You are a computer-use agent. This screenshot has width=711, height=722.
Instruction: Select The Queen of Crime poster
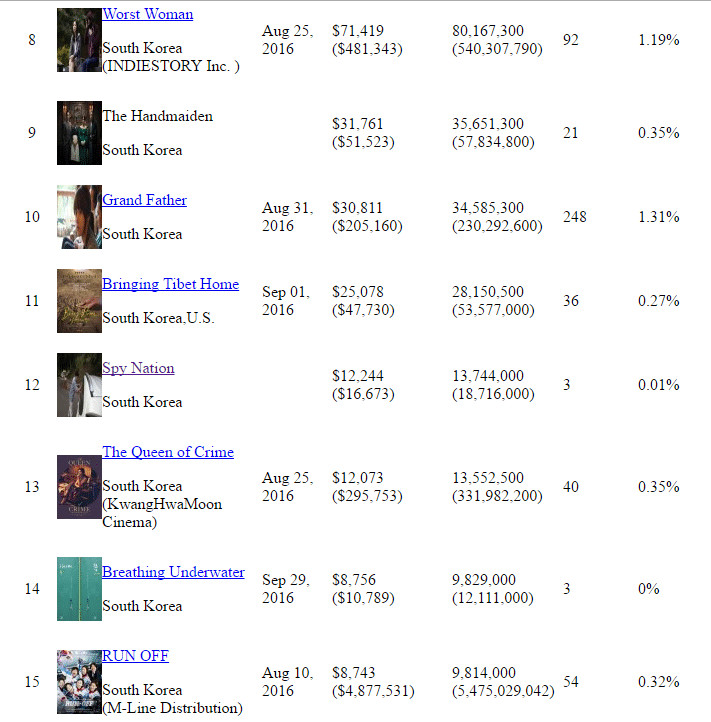[79, 487]
